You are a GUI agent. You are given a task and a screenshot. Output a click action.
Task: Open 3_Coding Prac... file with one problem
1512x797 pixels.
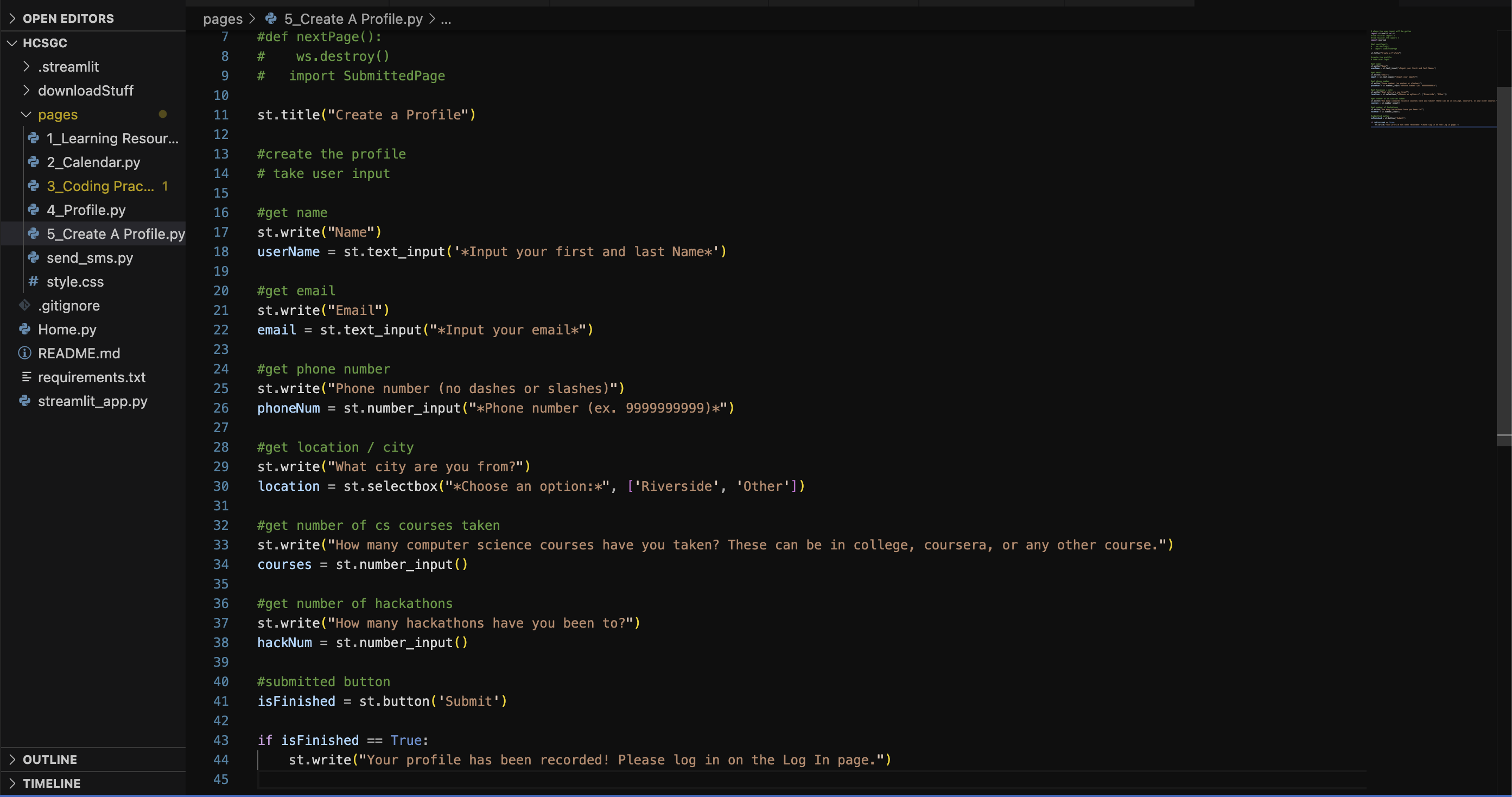point(100,186)
